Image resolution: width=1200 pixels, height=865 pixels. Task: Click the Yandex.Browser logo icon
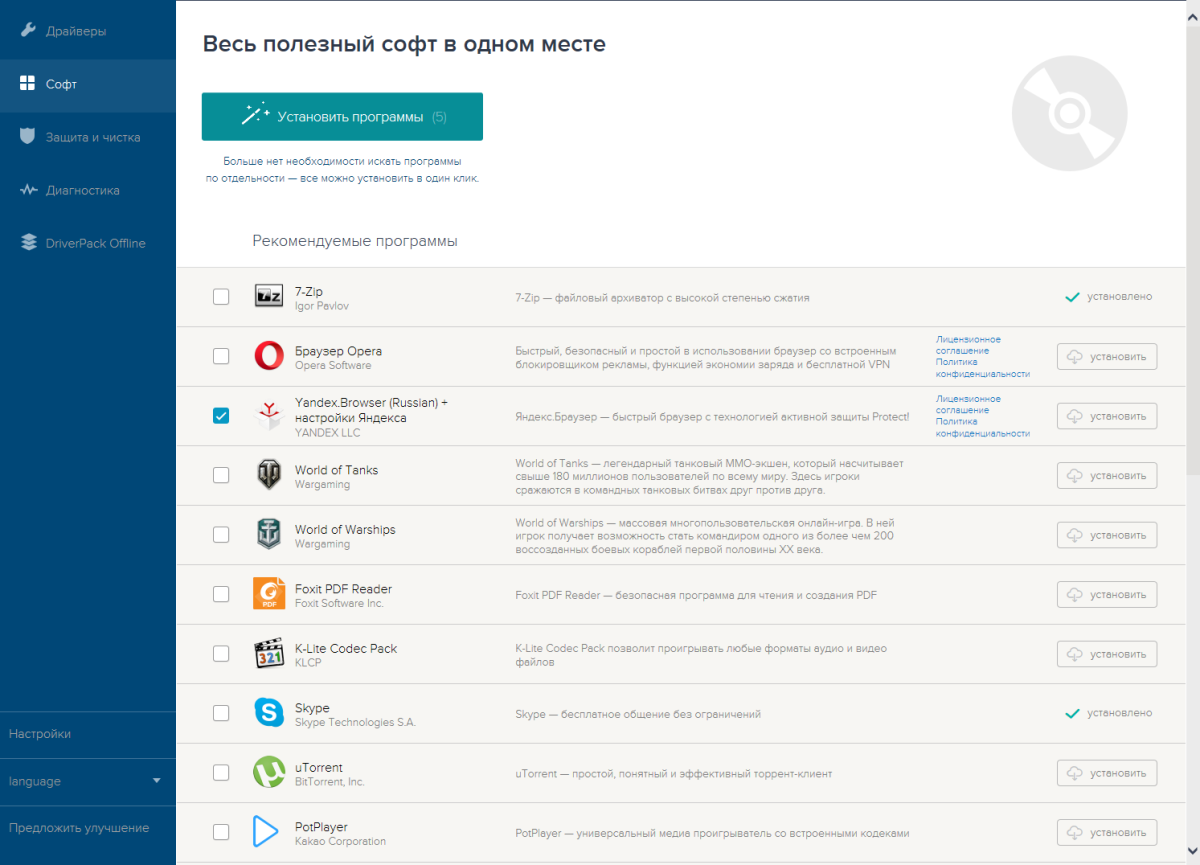tap(269, 416)
